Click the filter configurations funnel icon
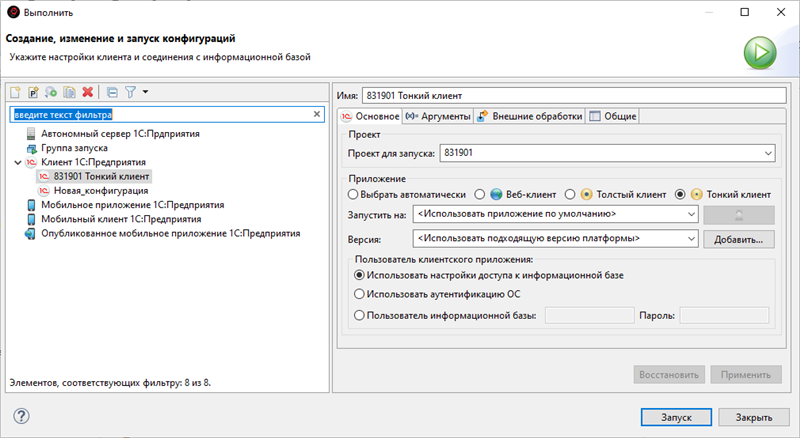 131,92
